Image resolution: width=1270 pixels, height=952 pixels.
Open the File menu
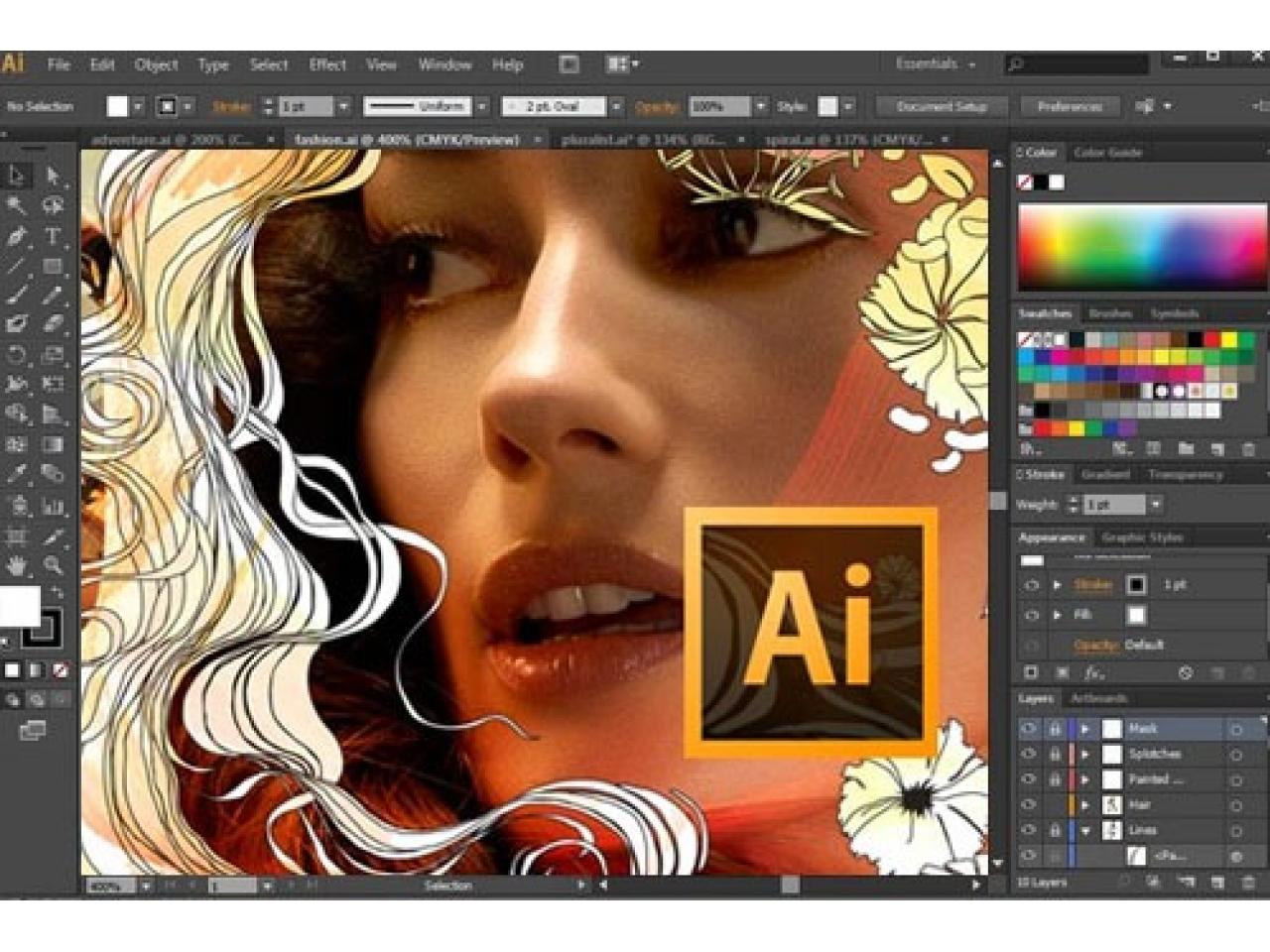[59, 64]
